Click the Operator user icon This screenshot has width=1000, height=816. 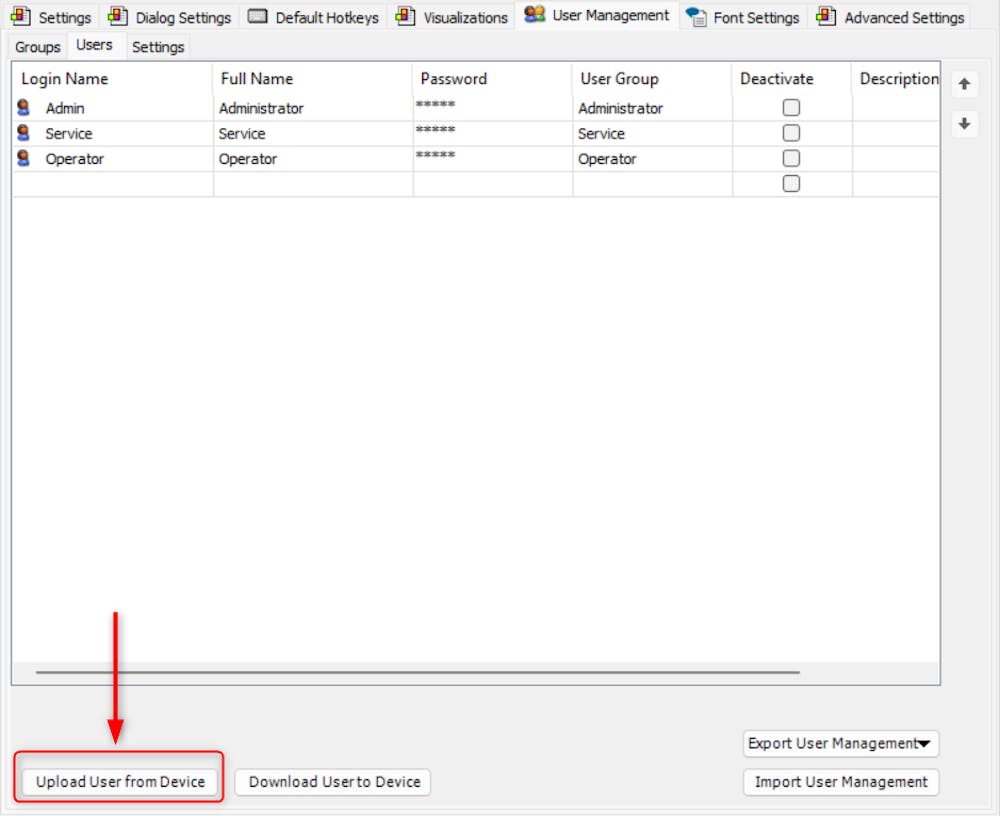22,158
